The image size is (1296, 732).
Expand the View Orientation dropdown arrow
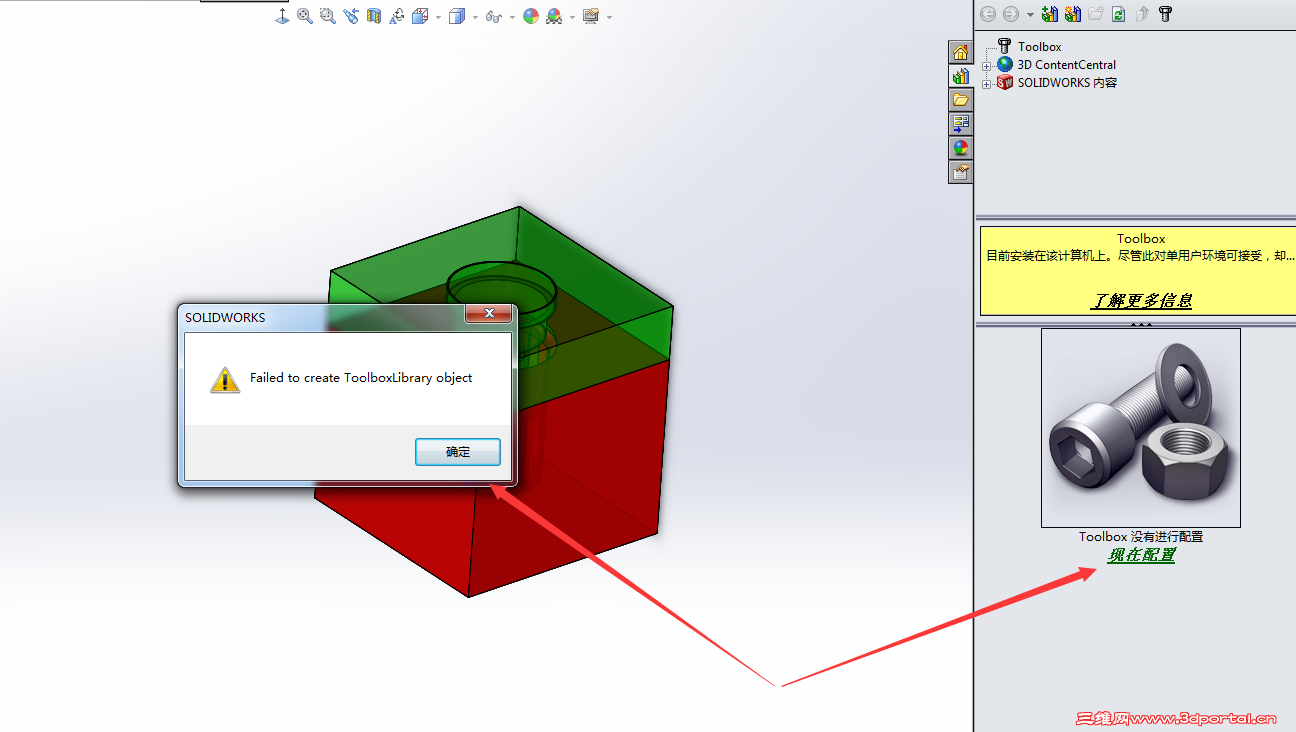click(438, 17)
